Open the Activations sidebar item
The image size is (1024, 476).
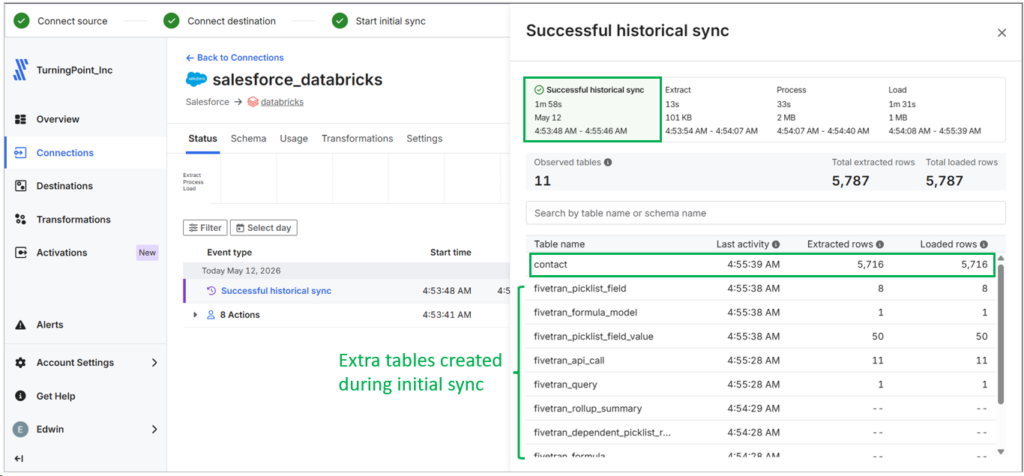click(x=61, y=253)
